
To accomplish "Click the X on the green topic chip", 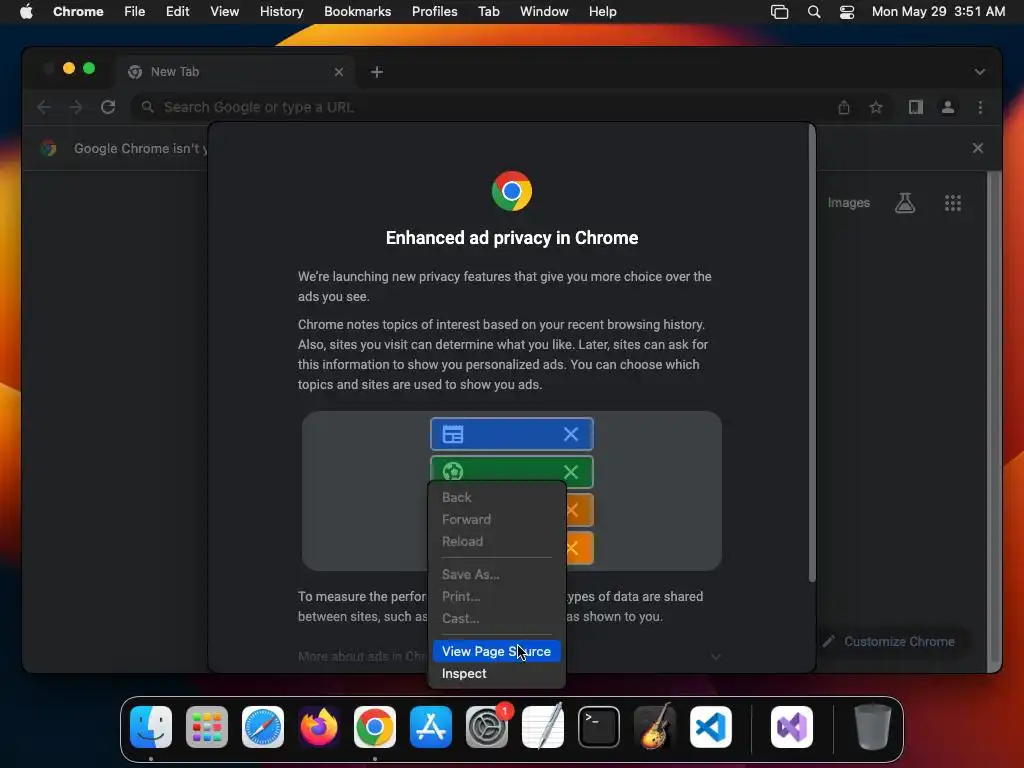I will coord(571,472).
